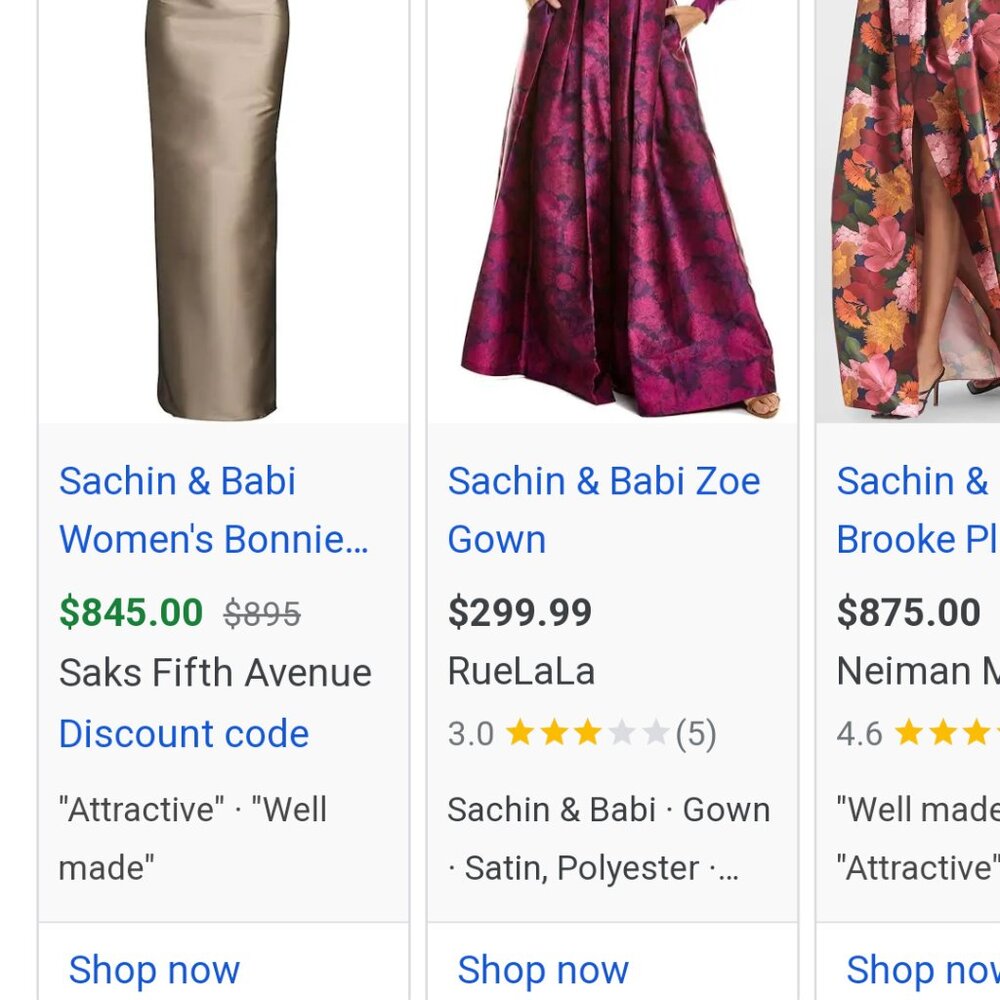Shop now for the Zoe Gown
Screen dimensions: 1000x1000
(x=542, y=969)
